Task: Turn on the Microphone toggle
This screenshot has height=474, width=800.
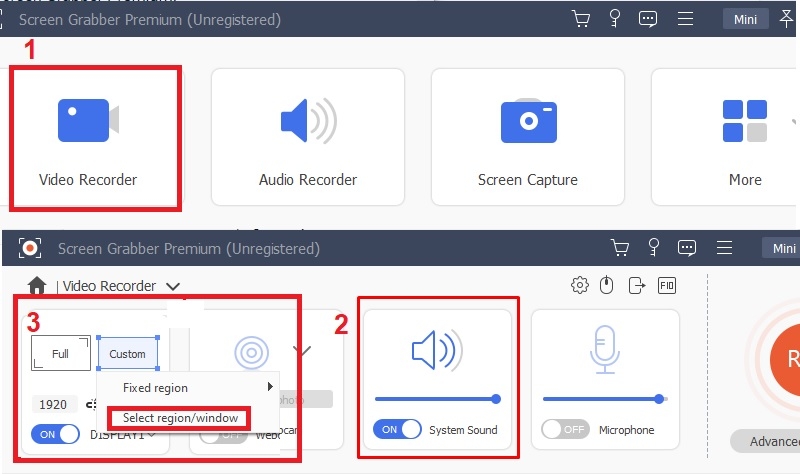Action: pyautogui.click(x=565, y=430)
